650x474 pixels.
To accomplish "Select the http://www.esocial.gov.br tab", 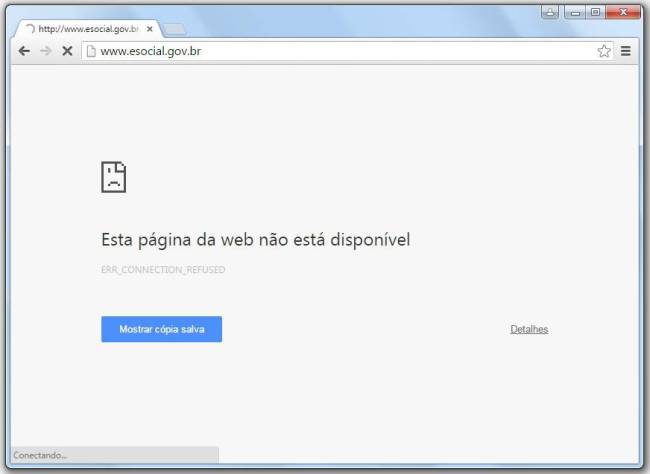I will 86,29.
